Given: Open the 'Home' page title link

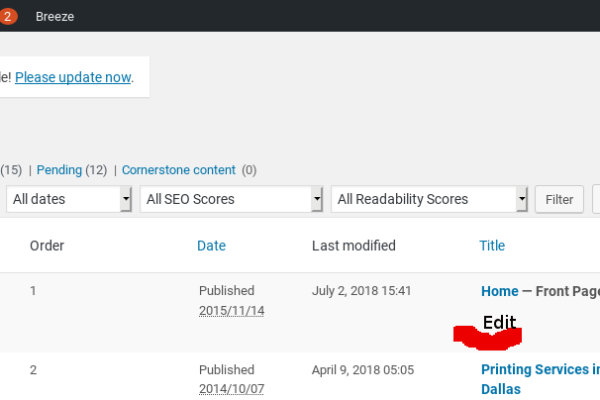Looking at the screenshot, I should tap(499, 291).
